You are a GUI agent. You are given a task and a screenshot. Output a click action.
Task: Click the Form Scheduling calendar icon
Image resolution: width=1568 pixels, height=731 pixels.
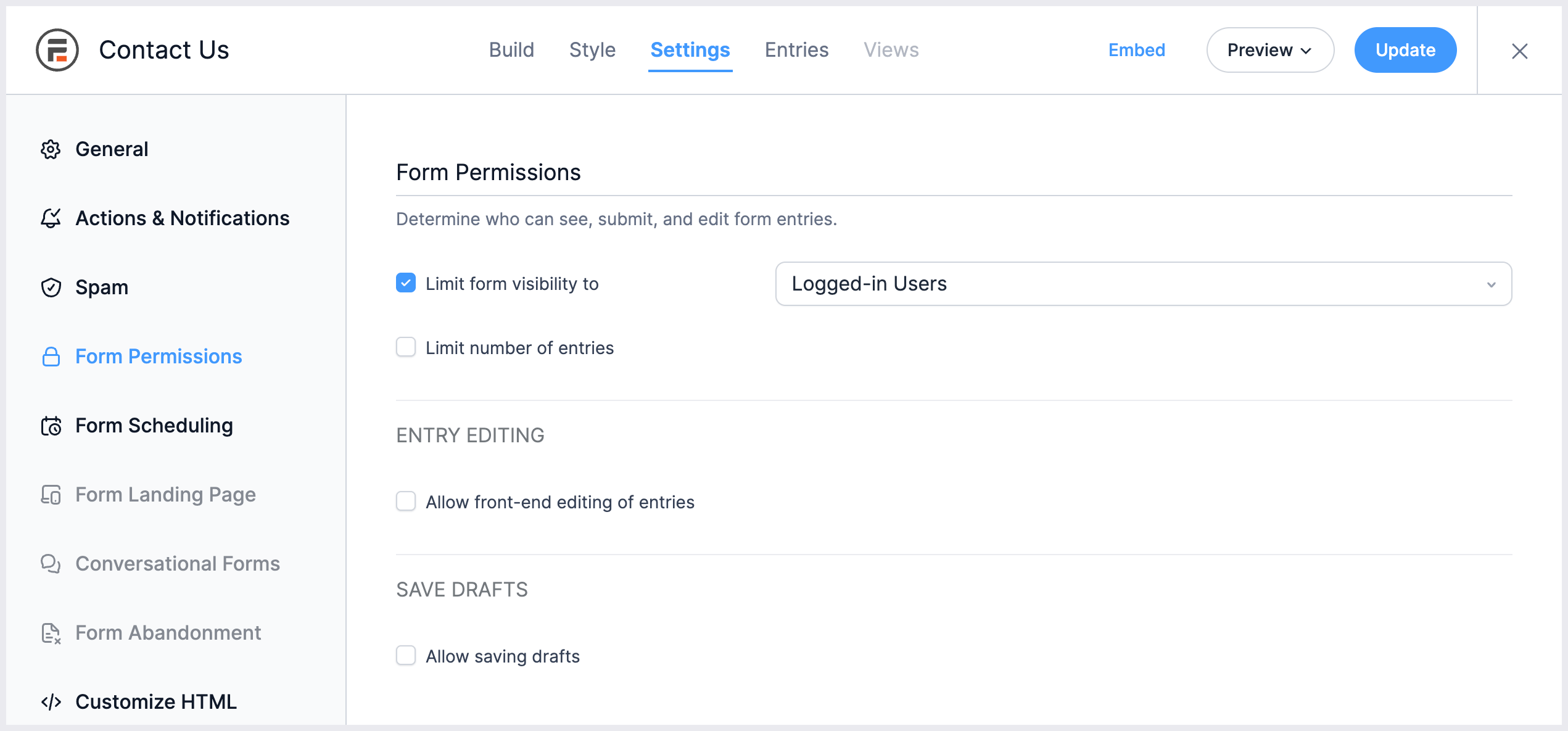[51, 426]
